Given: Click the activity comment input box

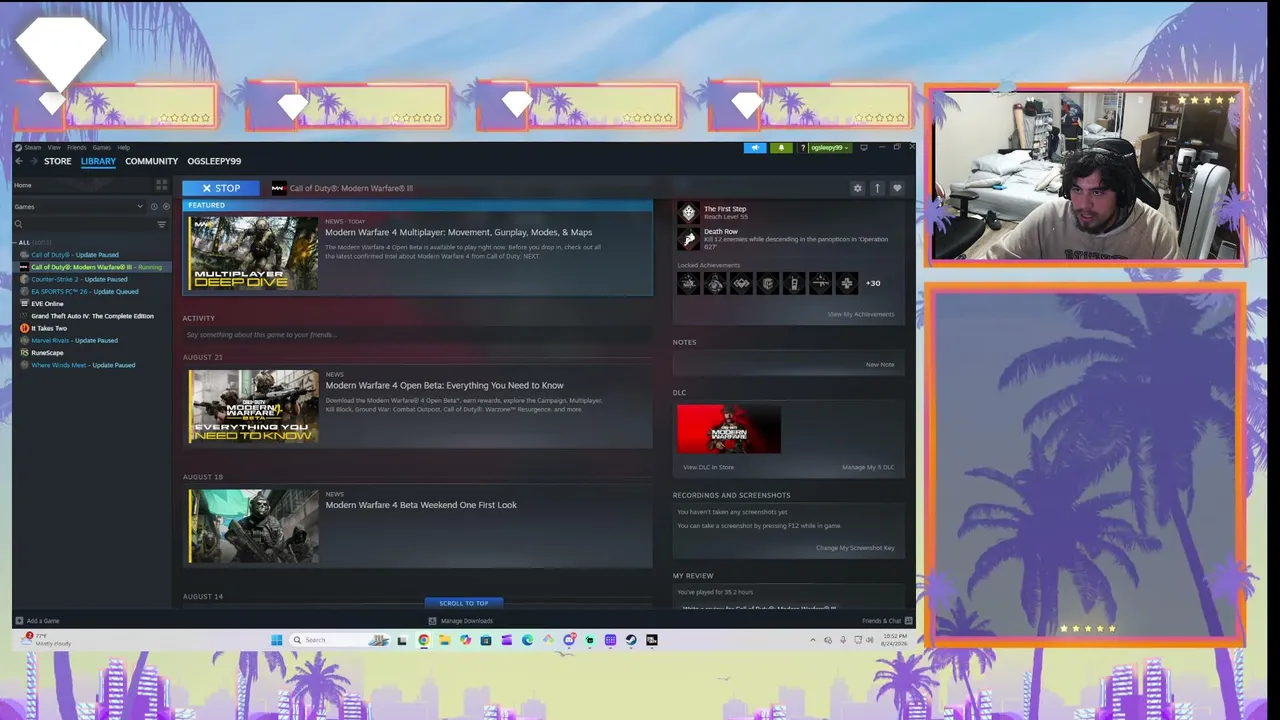Looking at the screenshot, I should [417, 335].
